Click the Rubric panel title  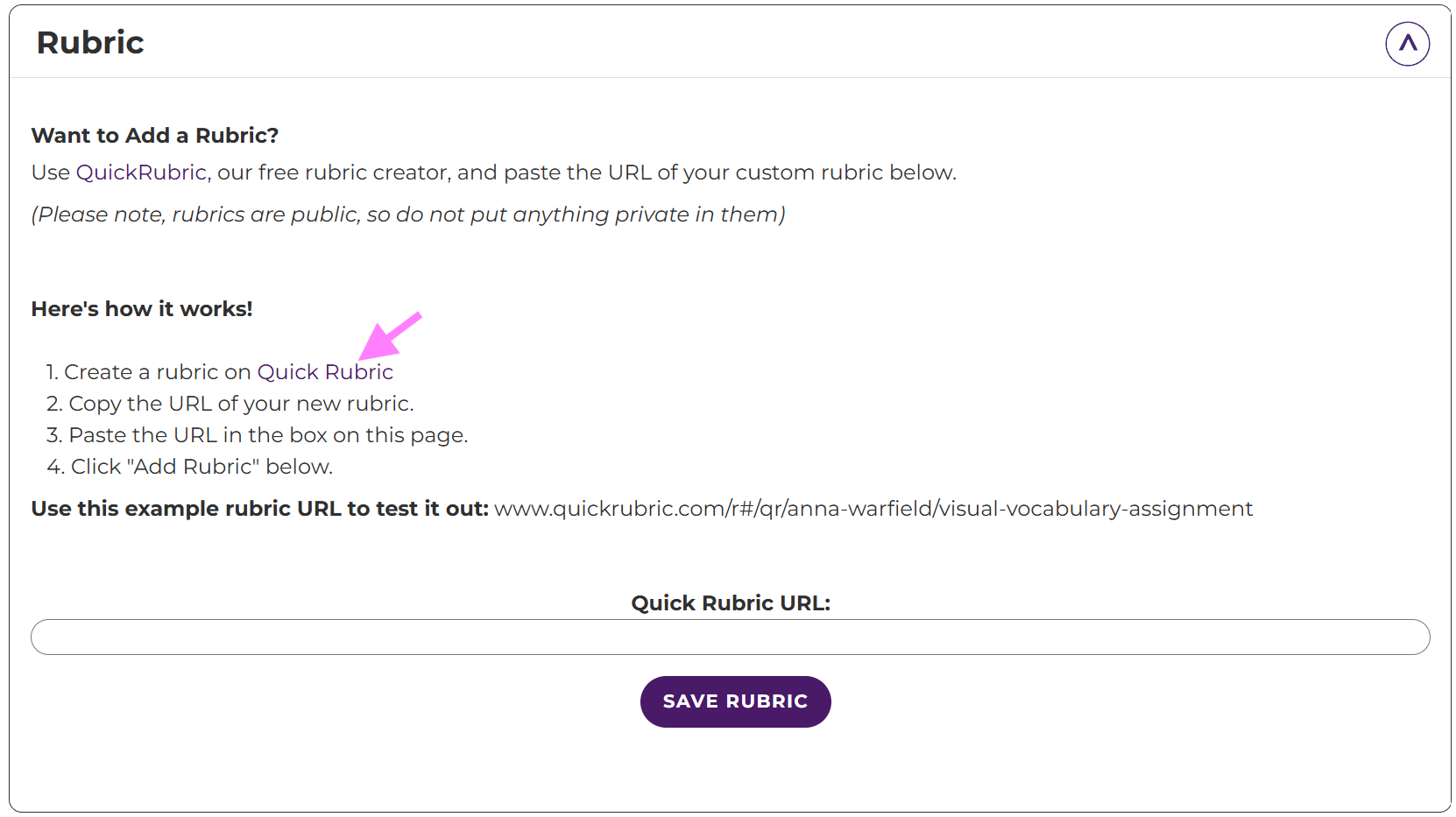pyautogui.click(x=90, y=43)
